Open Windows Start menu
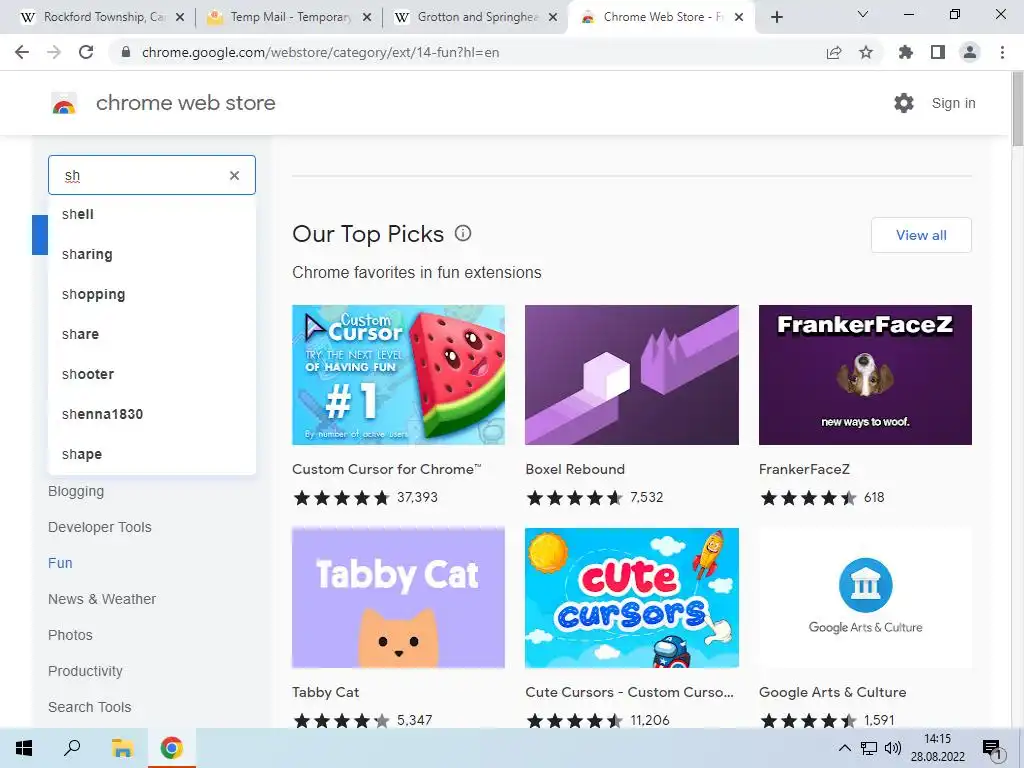The width and height of the screenshot is (1024, 768). tap(24, 748)
